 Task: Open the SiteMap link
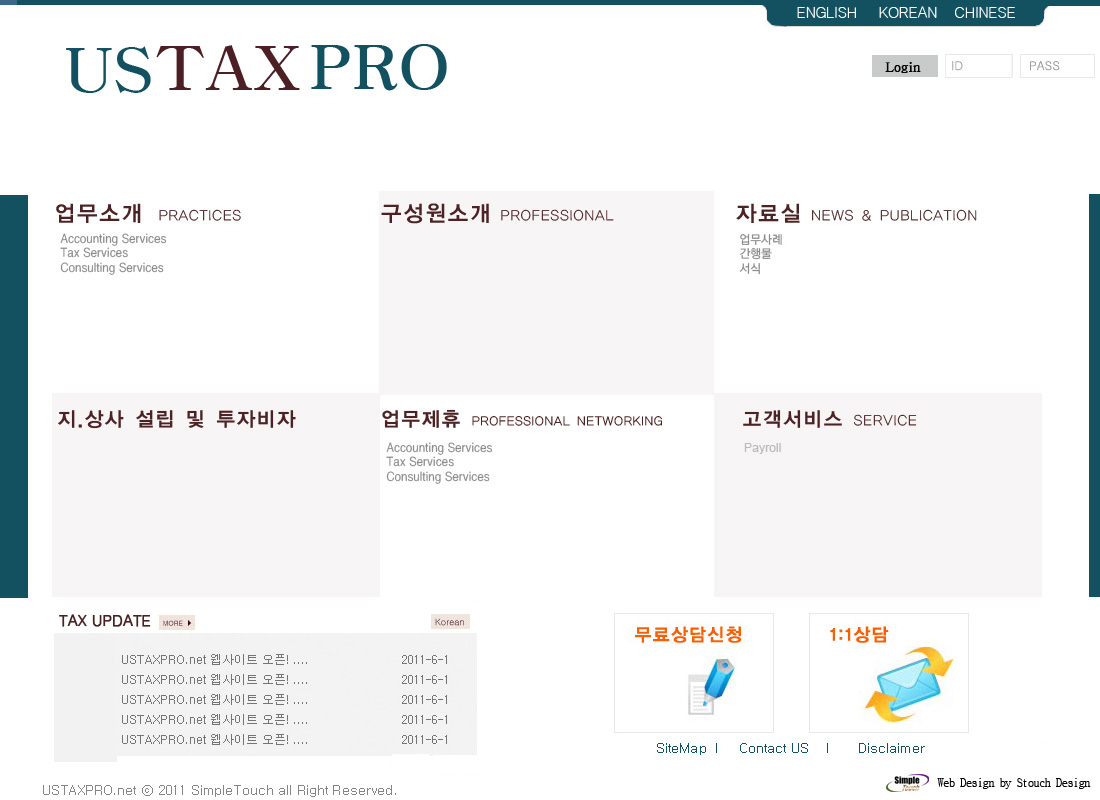(681, 748)
